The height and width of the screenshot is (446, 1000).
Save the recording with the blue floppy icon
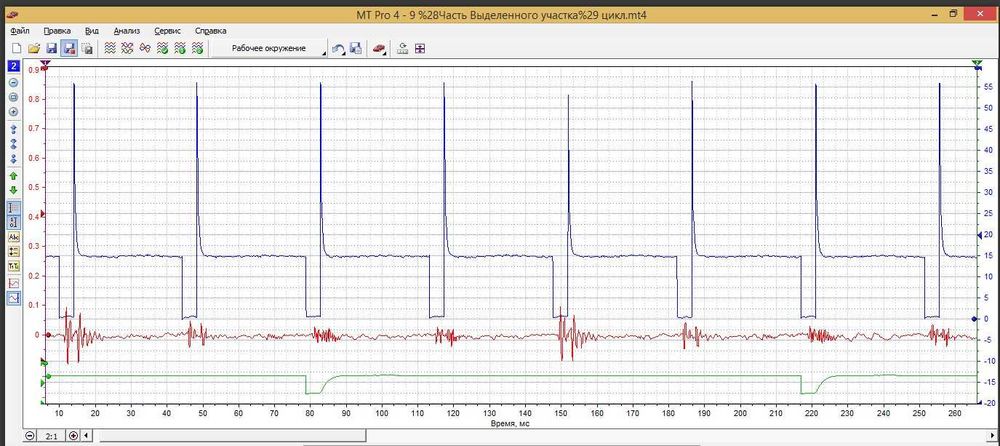[51, 48]
